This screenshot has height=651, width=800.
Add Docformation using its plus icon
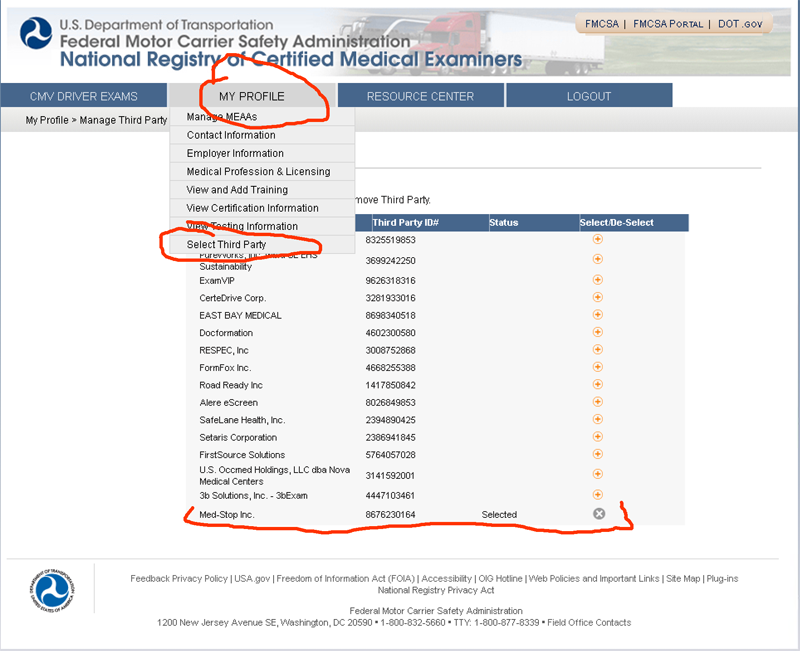point(598,333)
